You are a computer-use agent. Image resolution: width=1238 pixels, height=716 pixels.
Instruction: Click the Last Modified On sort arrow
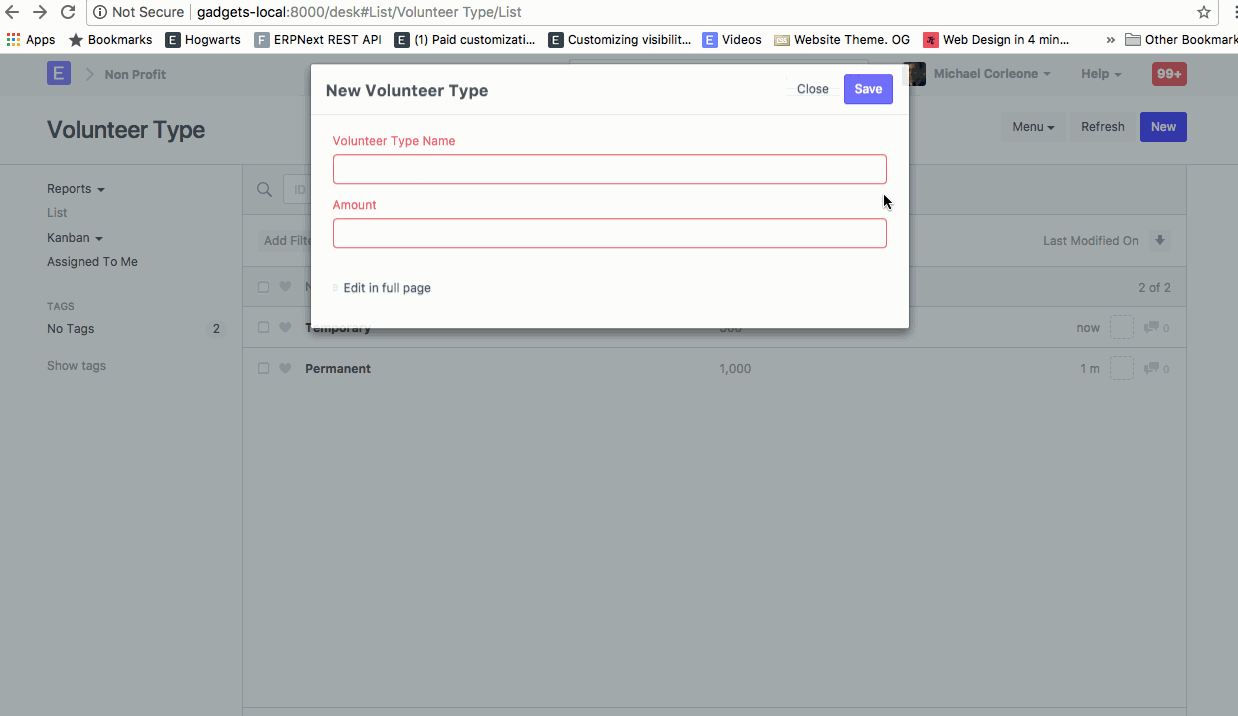[x=1159, y=240]
